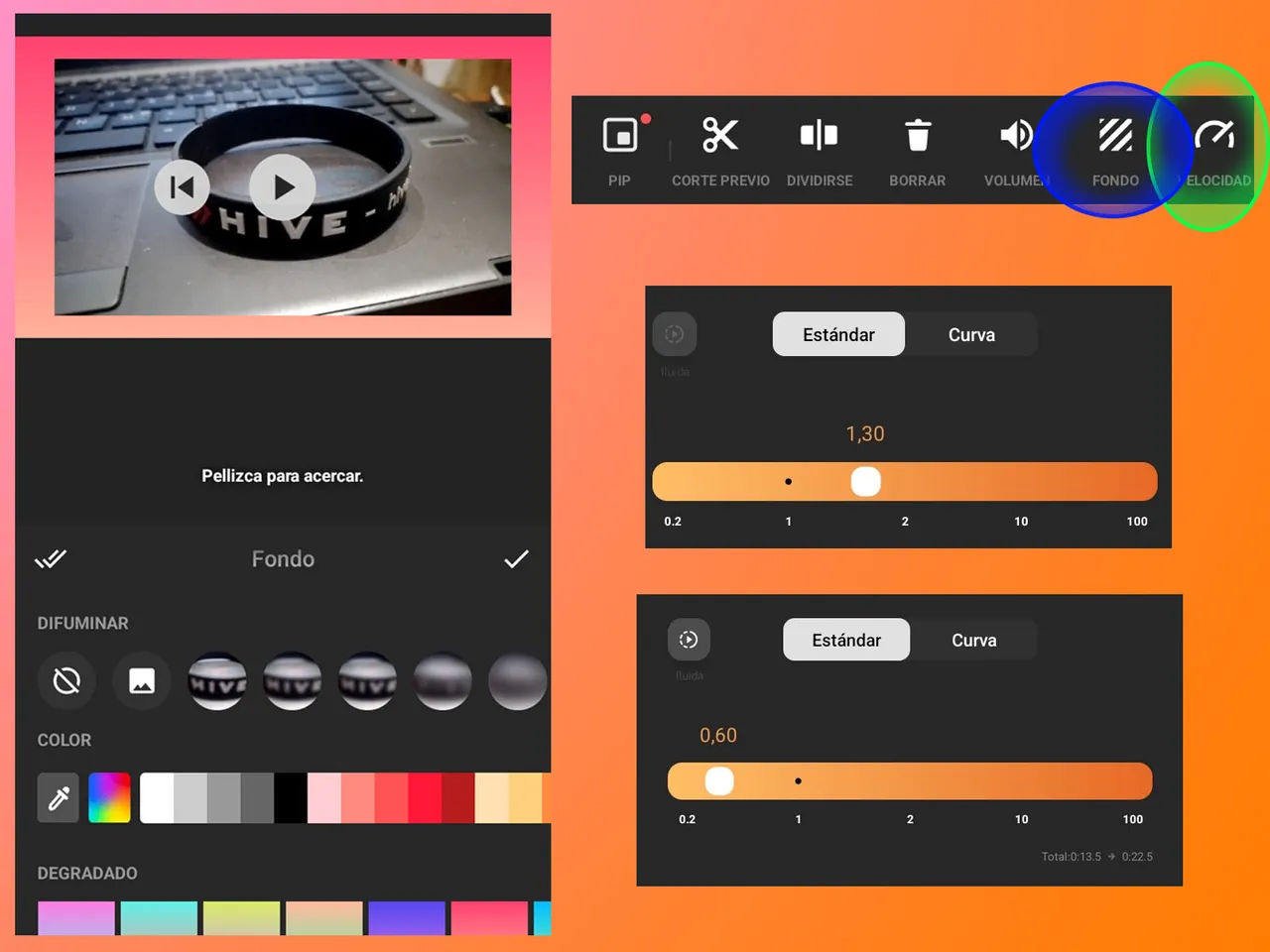
Task: Select the peach gradient under Degradado
Action: coord(324,918)
